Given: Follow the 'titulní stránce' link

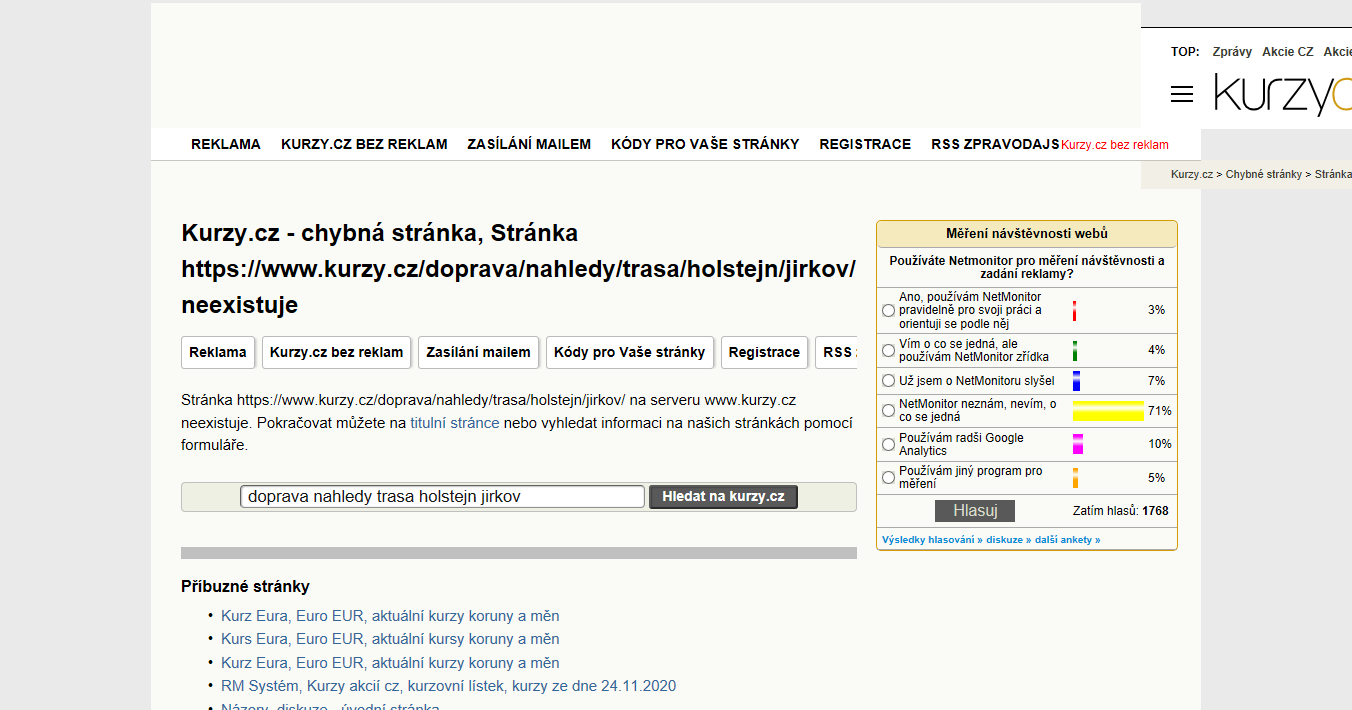Looking at the screenshot, I should point(454,423).
